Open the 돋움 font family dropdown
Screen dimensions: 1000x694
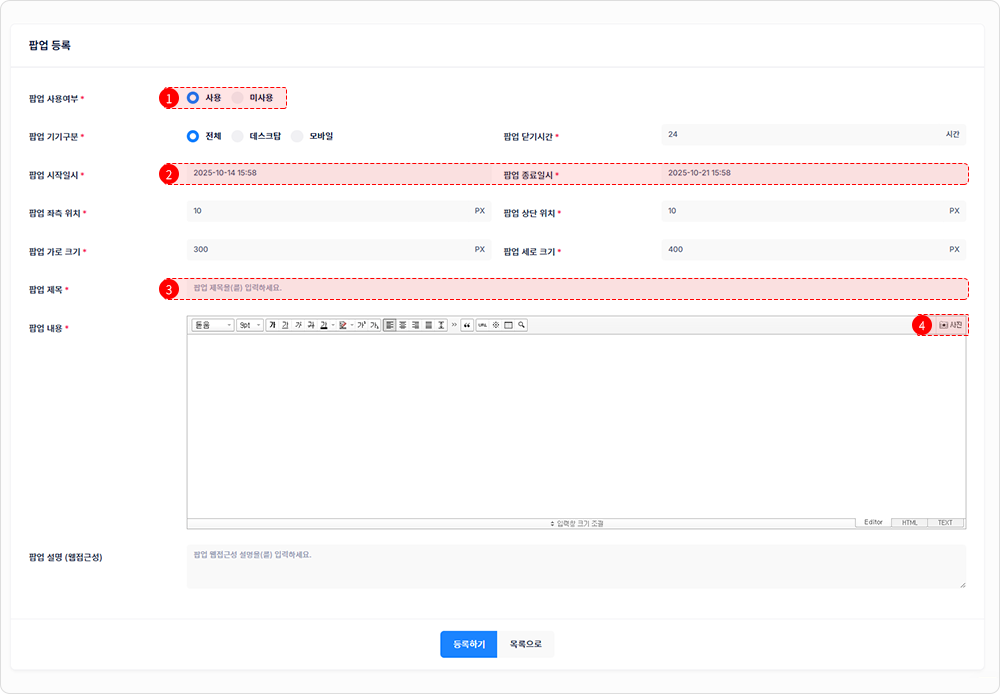pyautogui.click(x=211, y=325)
